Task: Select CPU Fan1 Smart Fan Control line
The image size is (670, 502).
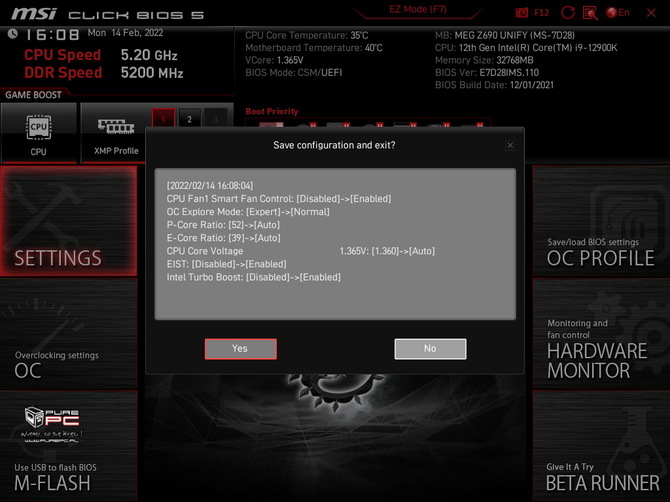Action: click(279, 199)
